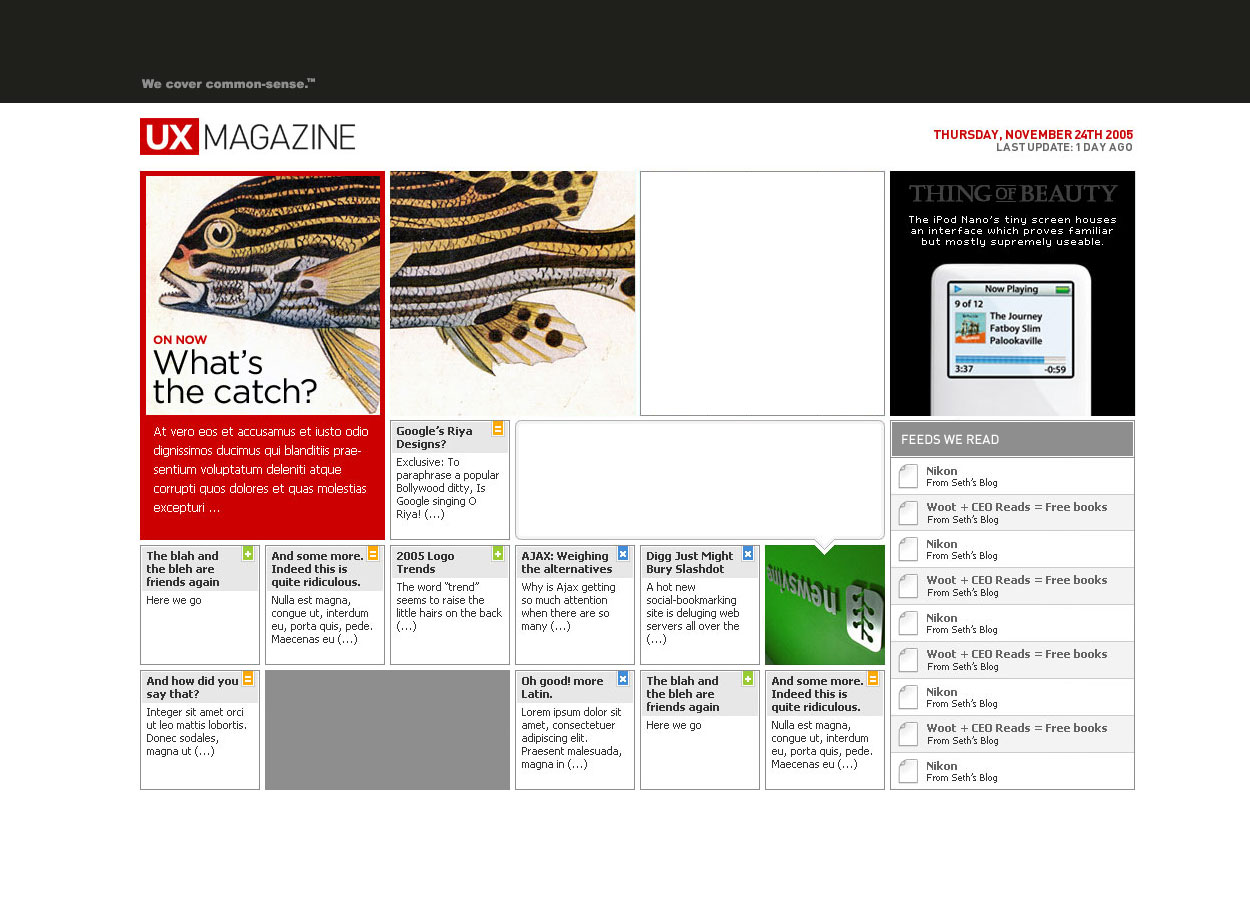
Task: Click the Feeds We Read header
Action: (1012, 439)
